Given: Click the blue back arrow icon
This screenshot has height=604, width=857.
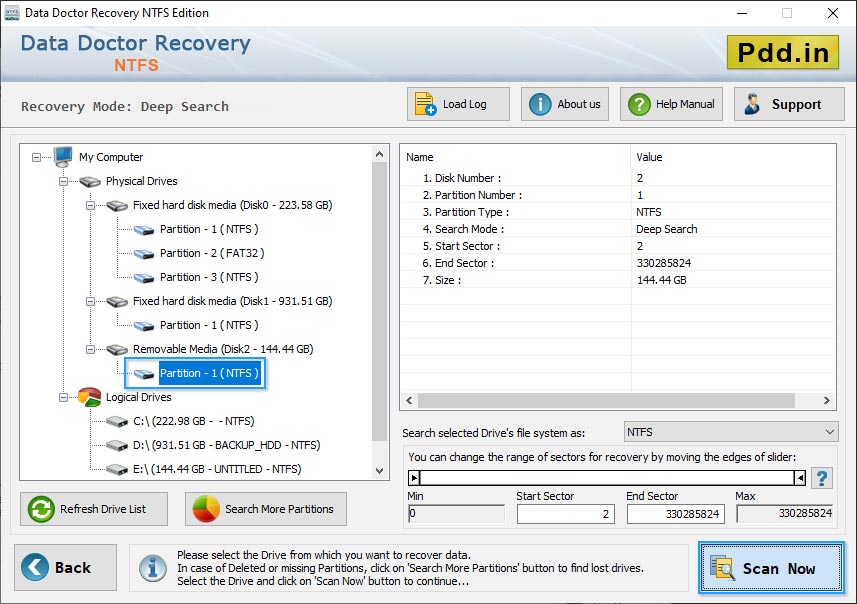Looking at the screenshot, I should pyautogui.click(x=35, y=567).
